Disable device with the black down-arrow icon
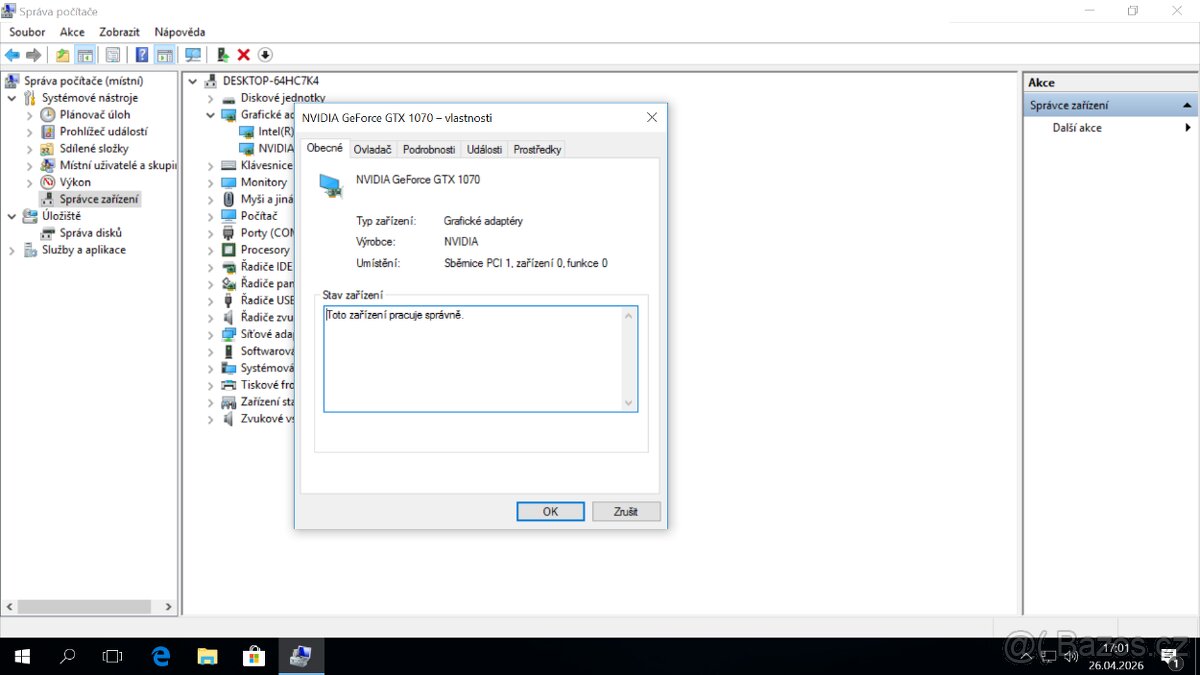The width and height of the screenshot is (1200, 675). [265, 55]
